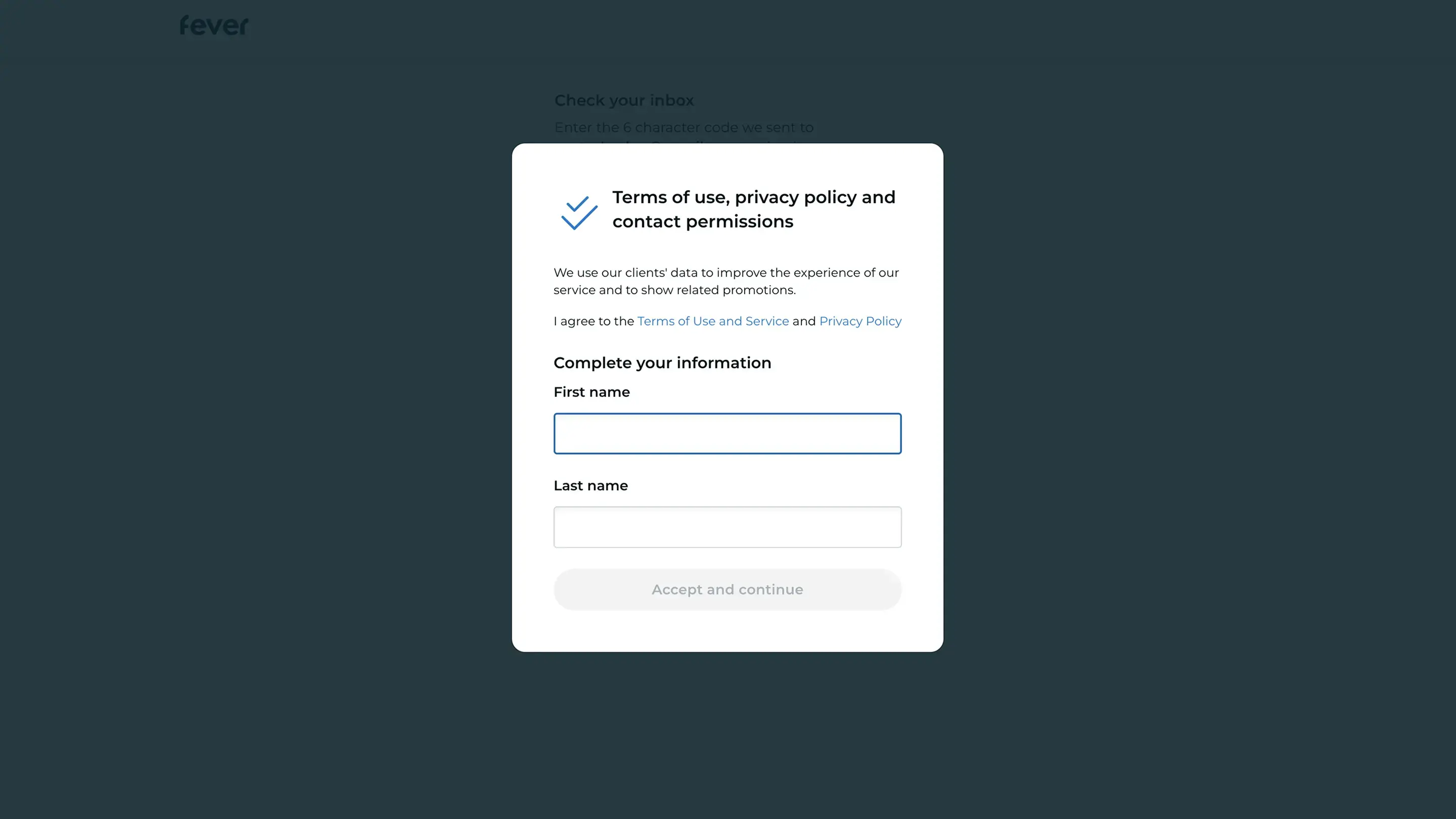Focus the Last name input field
The width and height of the screenshot is (1456, 819).
tap(727, 527)
